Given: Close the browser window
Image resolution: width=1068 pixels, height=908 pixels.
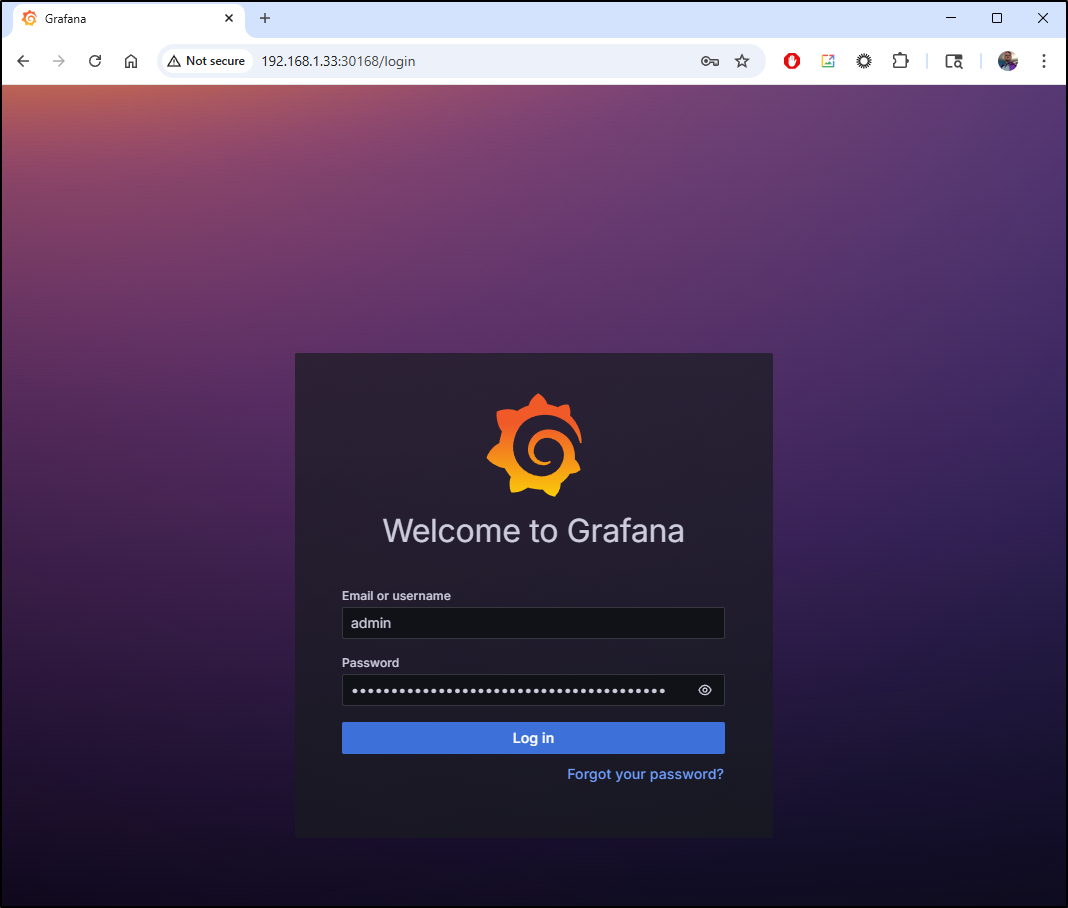Looking at the screenshot, I should (1043, 18).
